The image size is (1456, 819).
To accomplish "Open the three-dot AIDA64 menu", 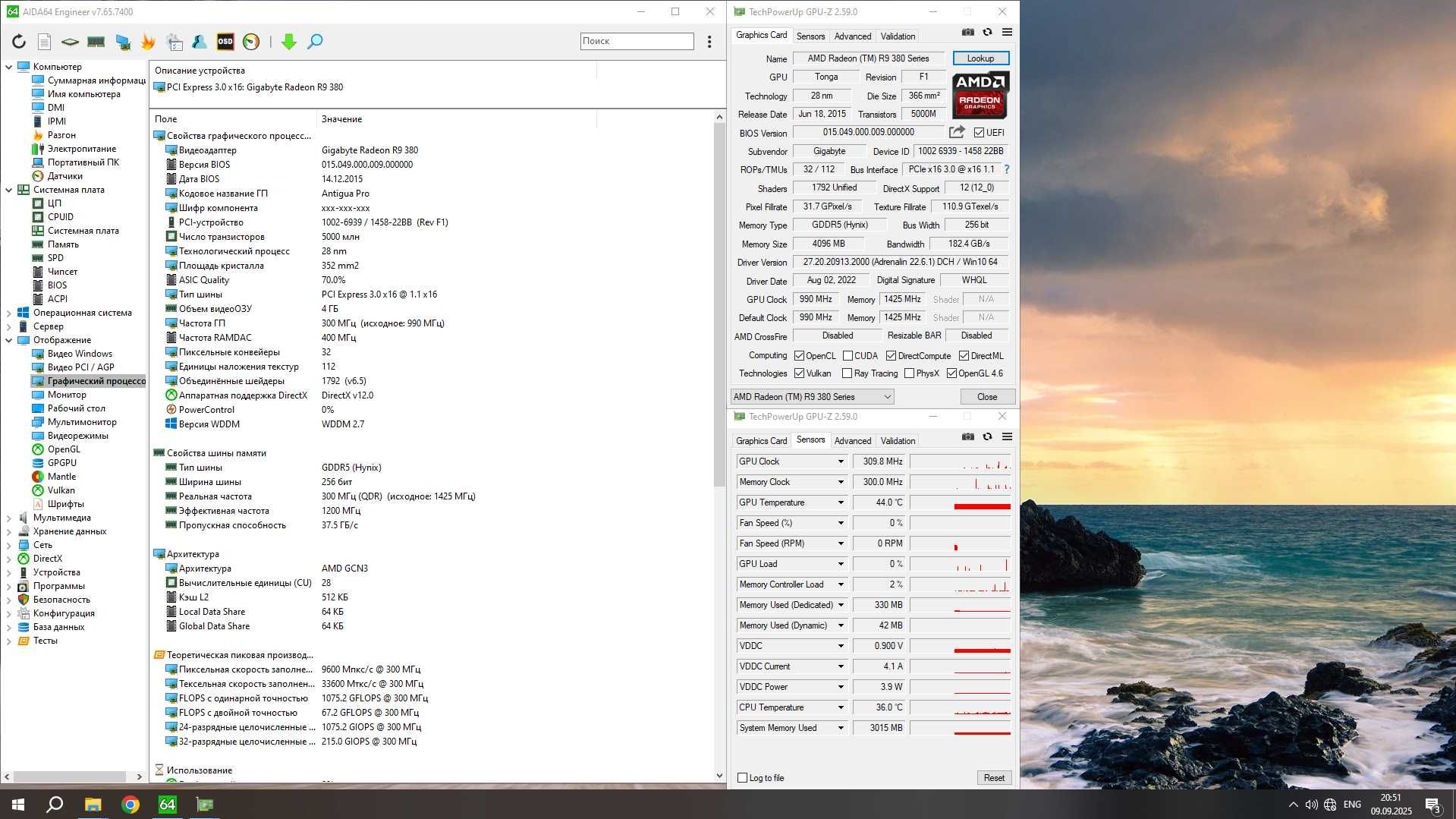I will [x=709, y=42].
